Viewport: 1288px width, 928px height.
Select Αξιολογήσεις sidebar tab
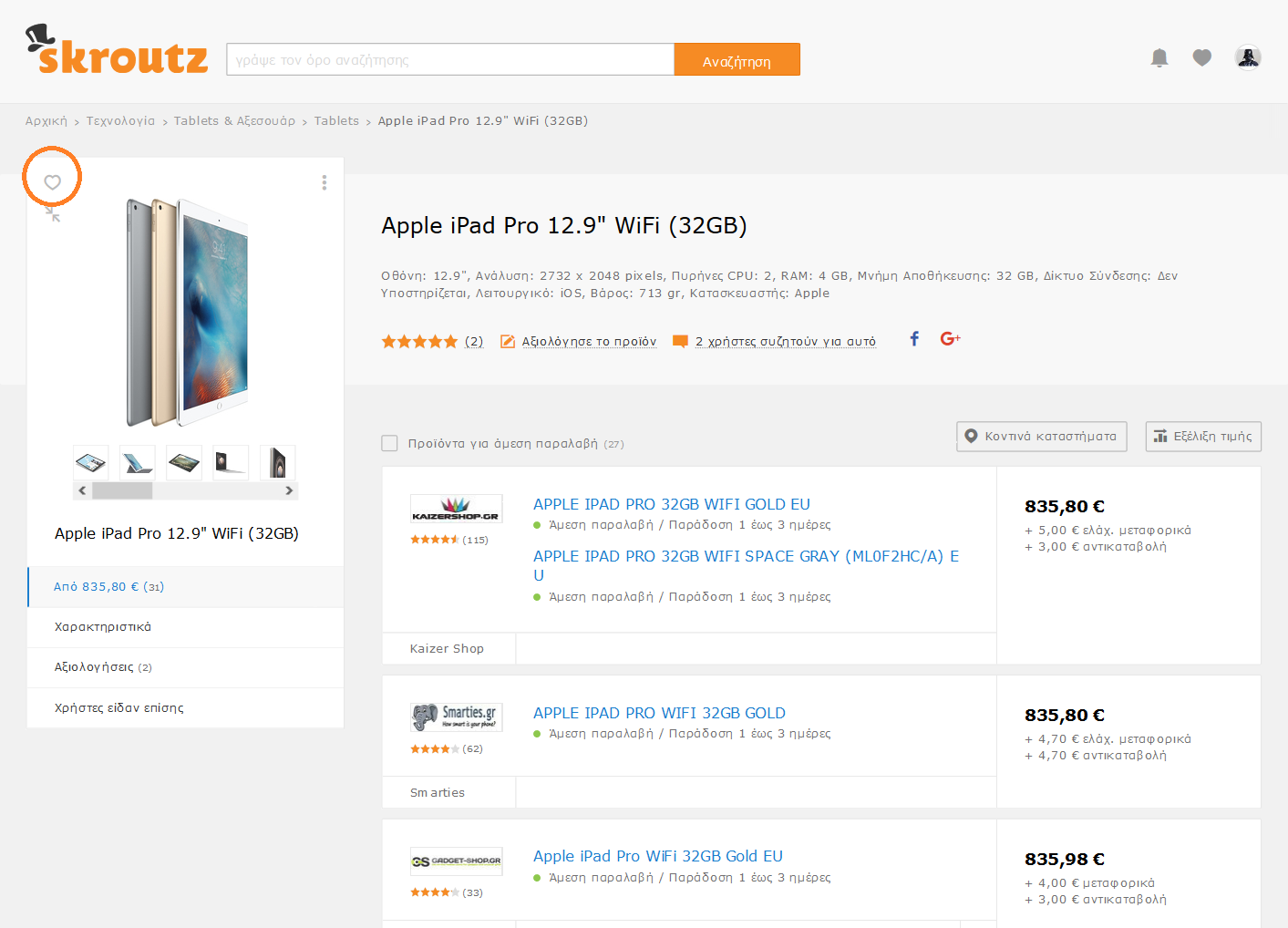coord(186,667)
